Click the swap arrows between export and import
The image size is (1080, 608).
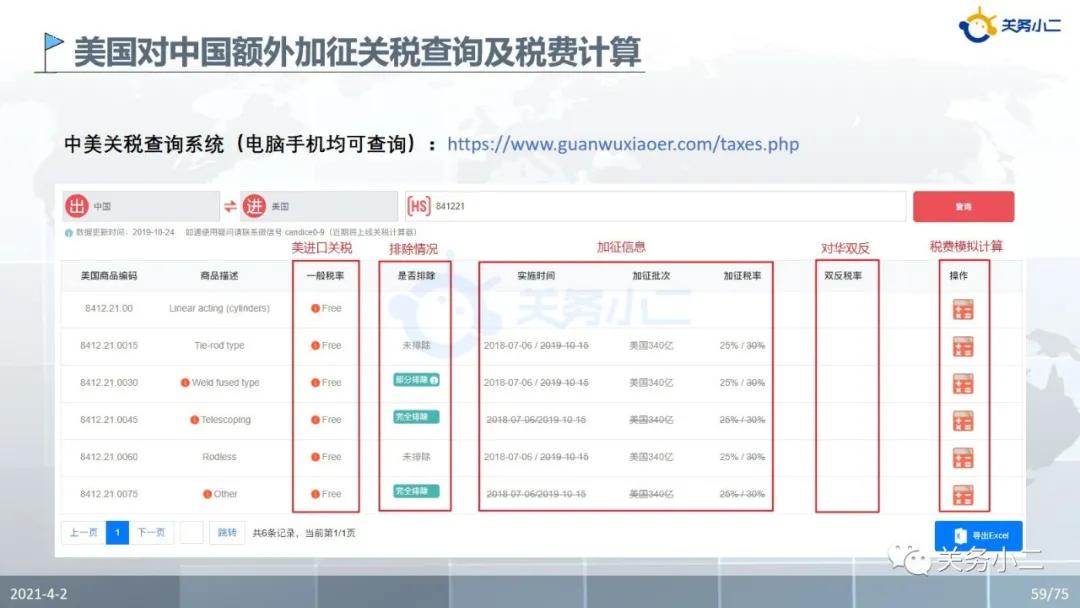230,207
